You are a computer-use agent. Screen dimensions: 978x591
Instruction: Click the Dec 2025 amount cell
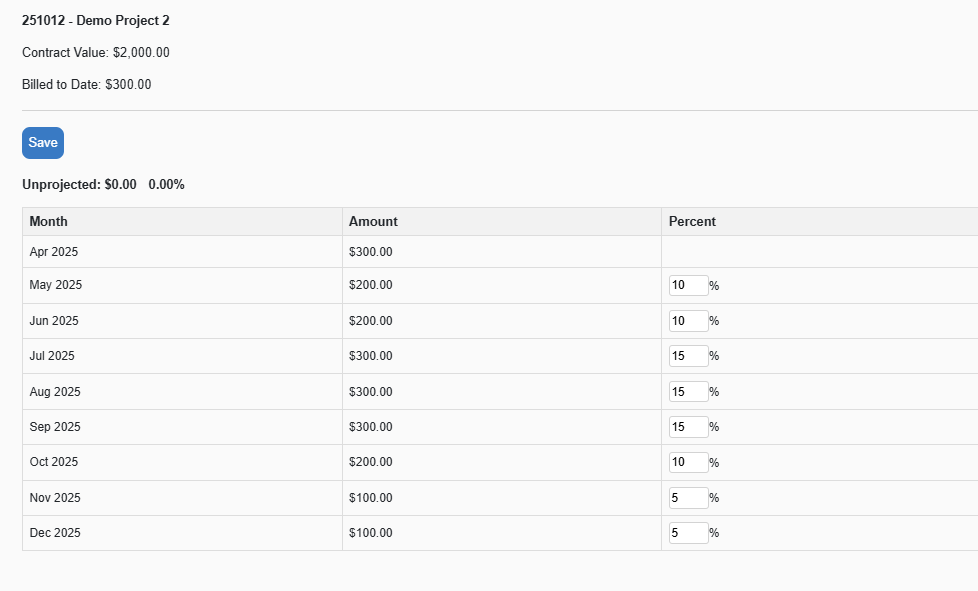coord(371,533)
